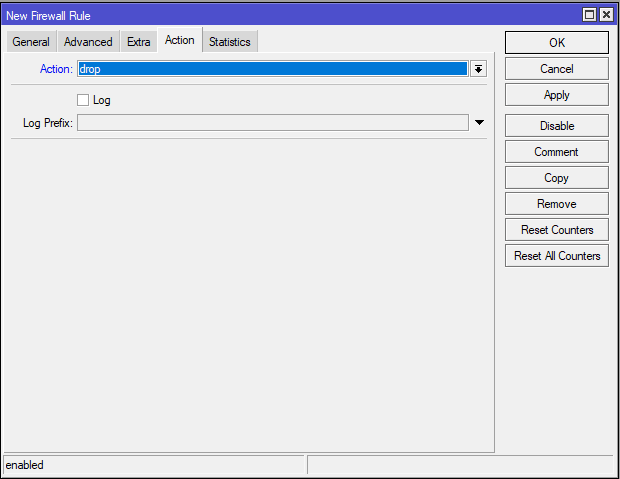Screen dimensions: 620x479
Task: Click the Log Prefix text field
Action: [x=272, y=122]
